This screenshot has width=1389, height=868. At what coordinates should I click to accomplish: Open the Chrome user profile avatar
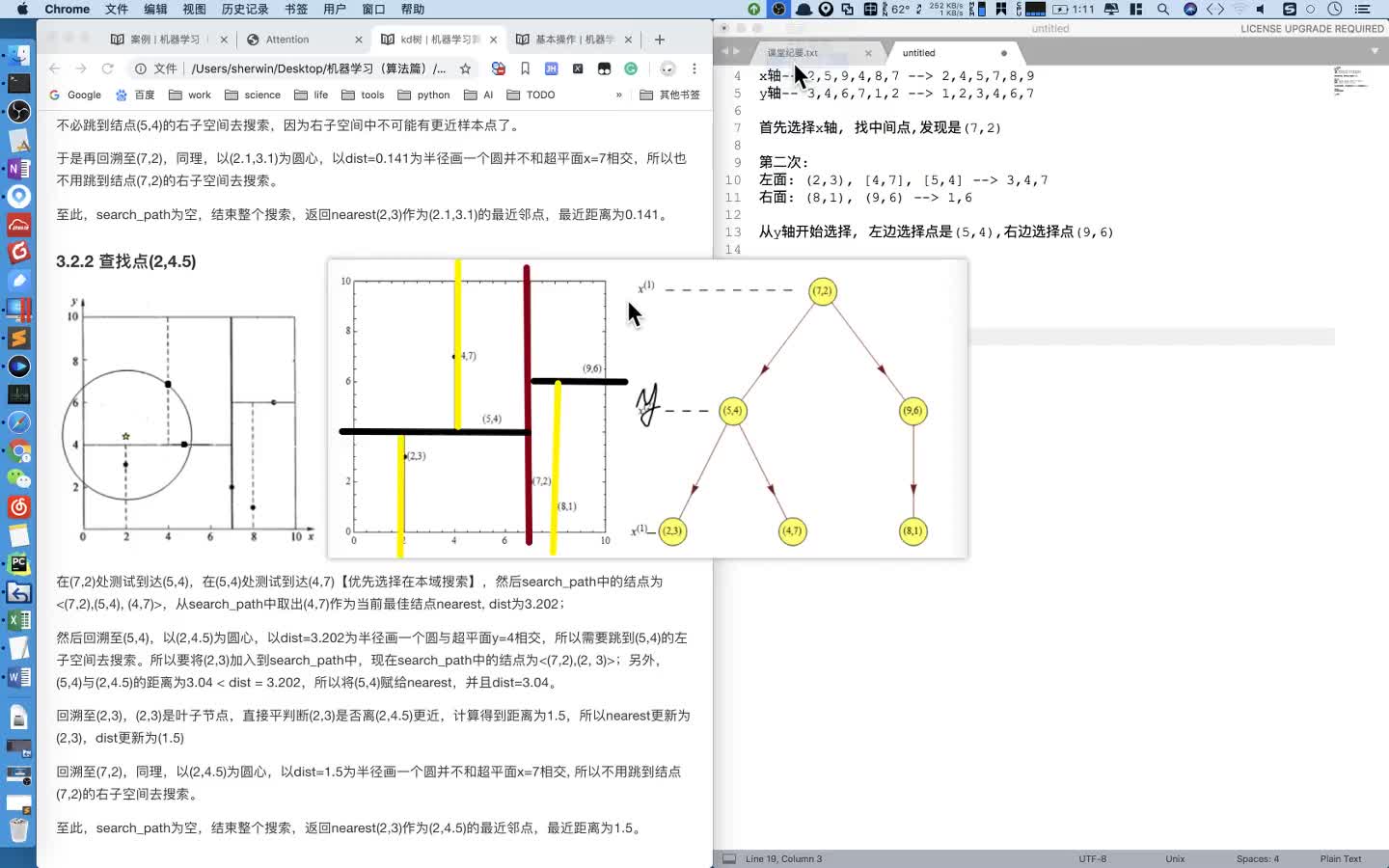(x=667, y=68)
